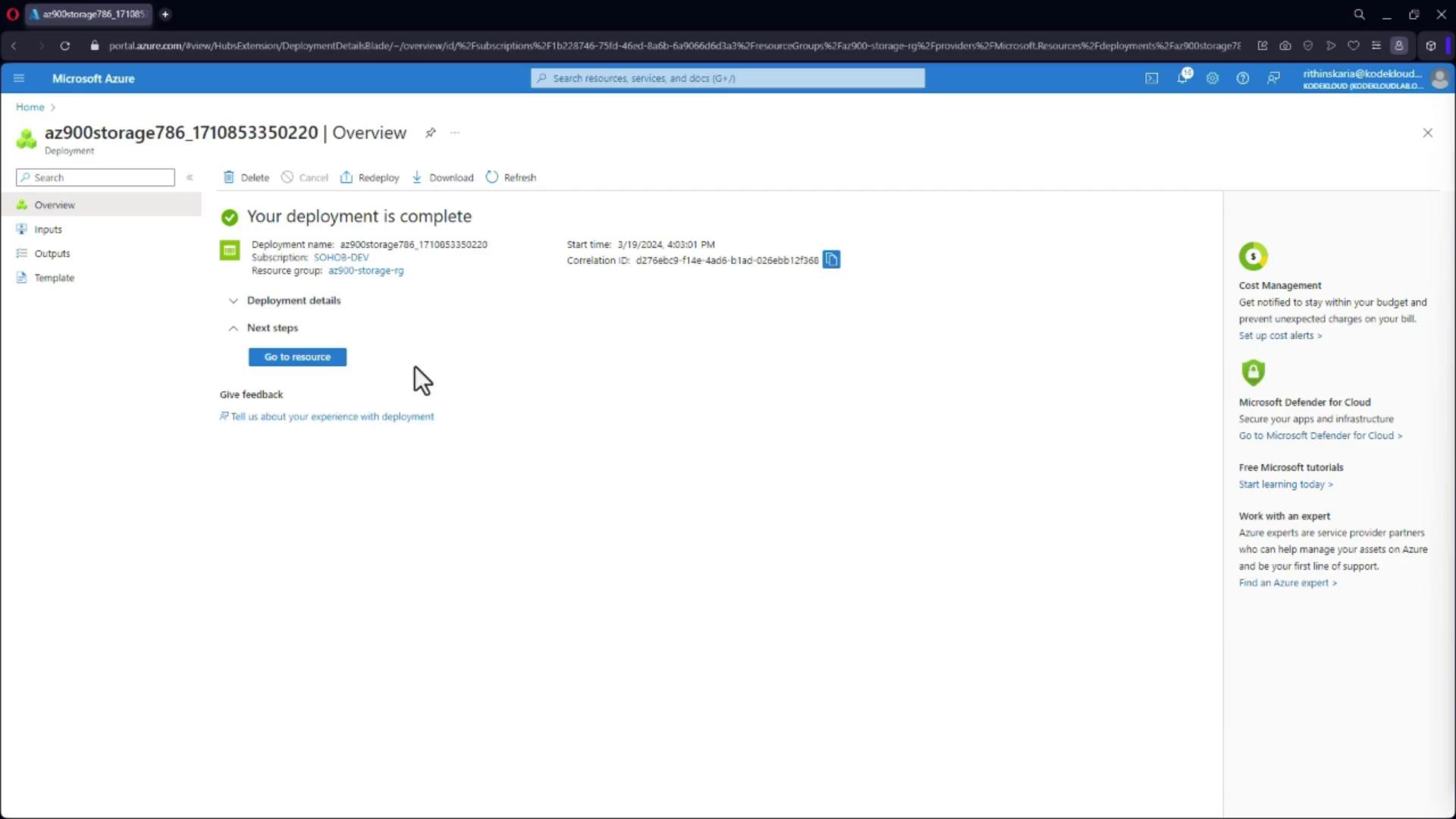1456x819 pixels.
Task: Pin the deployment overview to dashboard
Action: pyautogui.click(x=430, y=133)
